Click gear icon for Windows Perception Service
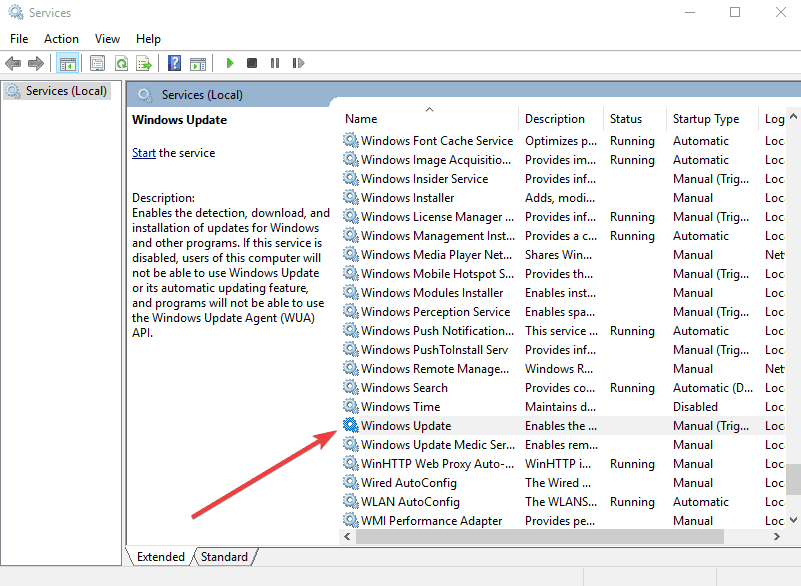This screenshot has width=801, height=586. 350,311
